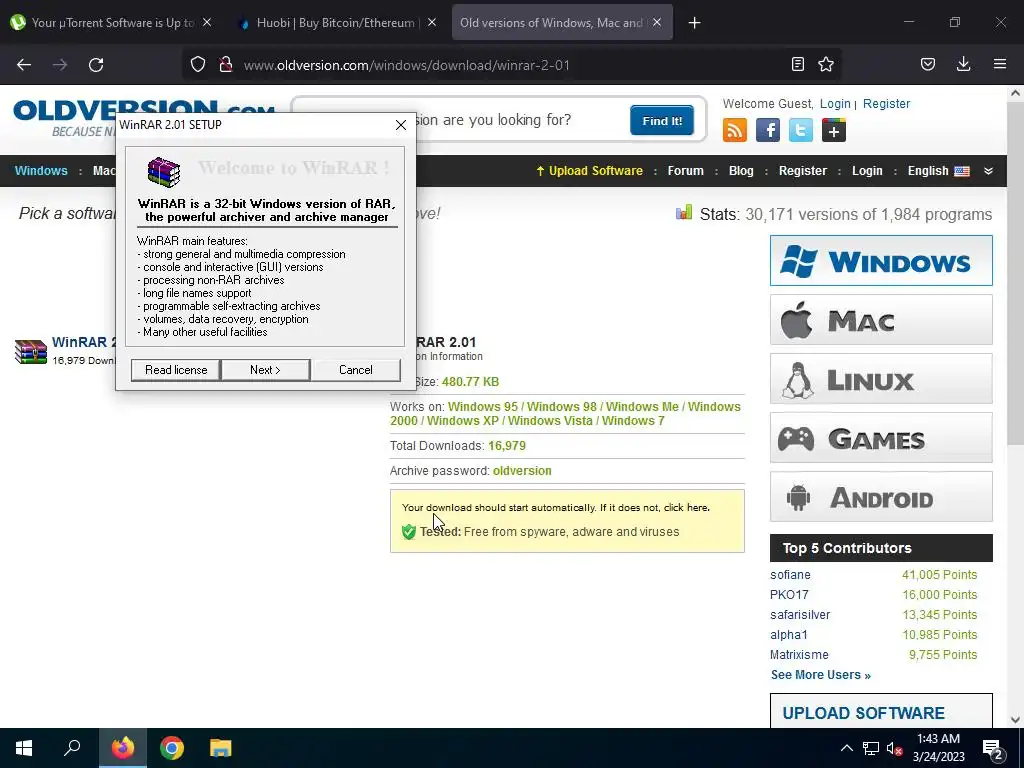Click the taskbar search magnifier
The width and height of the screenshot is (1024, 768).
tap(72, 748)
